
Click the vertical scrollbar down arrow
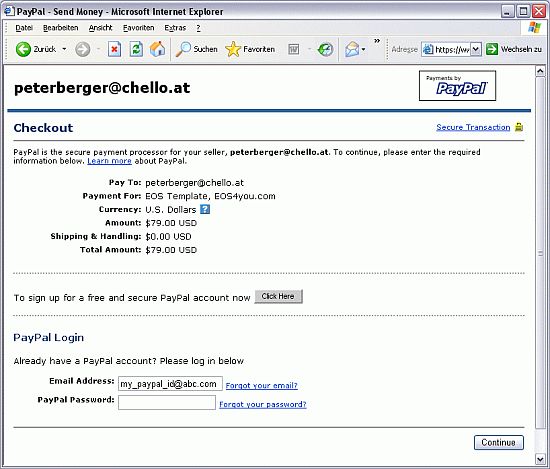(x=540, y=458)
